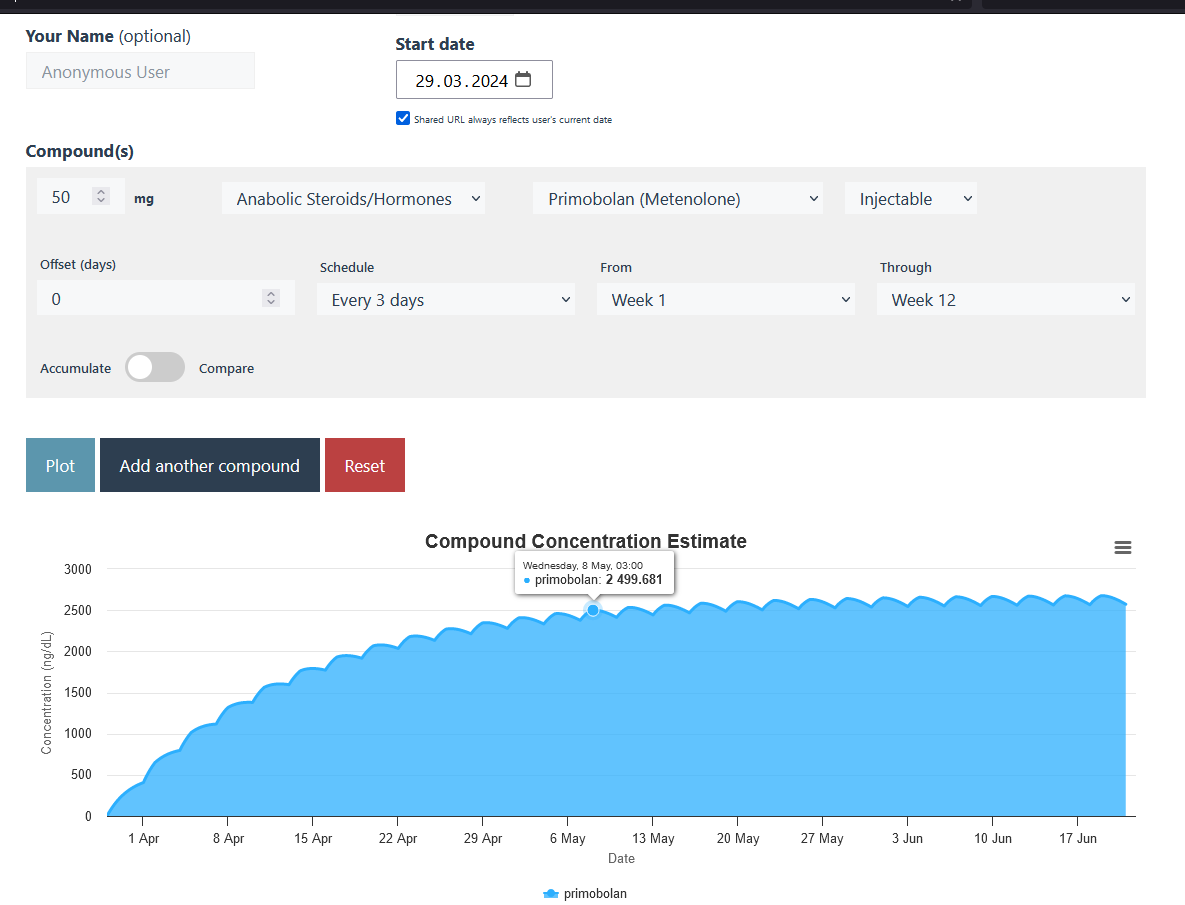Expand the From Week 1 dropdown
Screen dimensions: 1185x905
725,300
